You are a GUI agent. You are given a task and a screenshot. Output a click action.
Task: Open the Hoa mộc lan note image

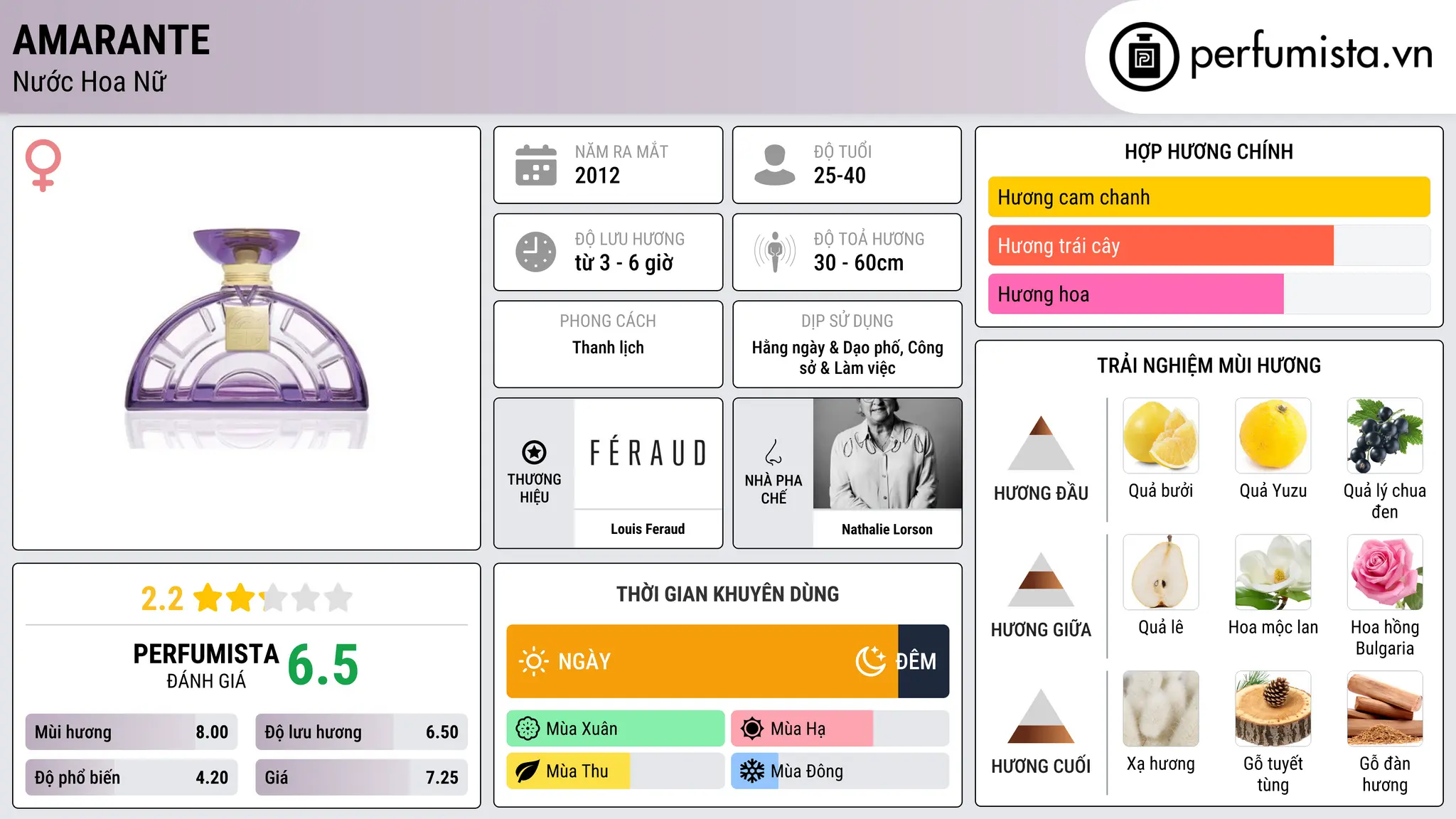[x=1273, y=572]
